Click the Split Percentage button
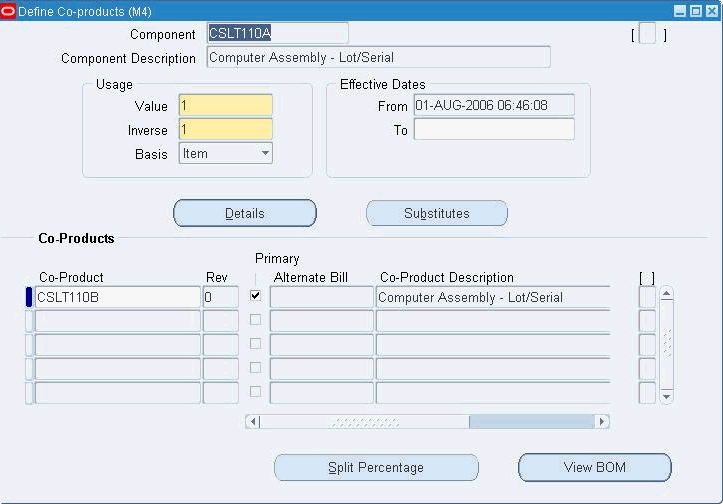 tap(376, 468)
